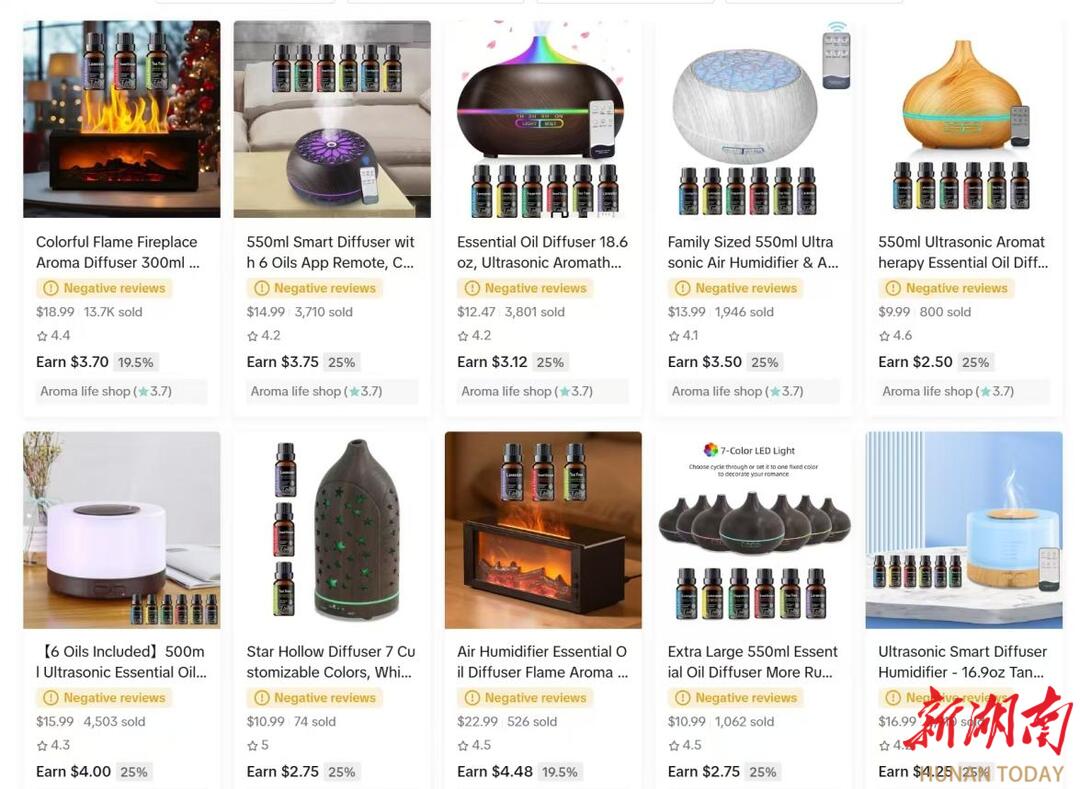Select the Ultrasonic Smart Diffuser Humidifier title
The image size is (1080, 789).
pyautogui.click(x=962, y=662)
